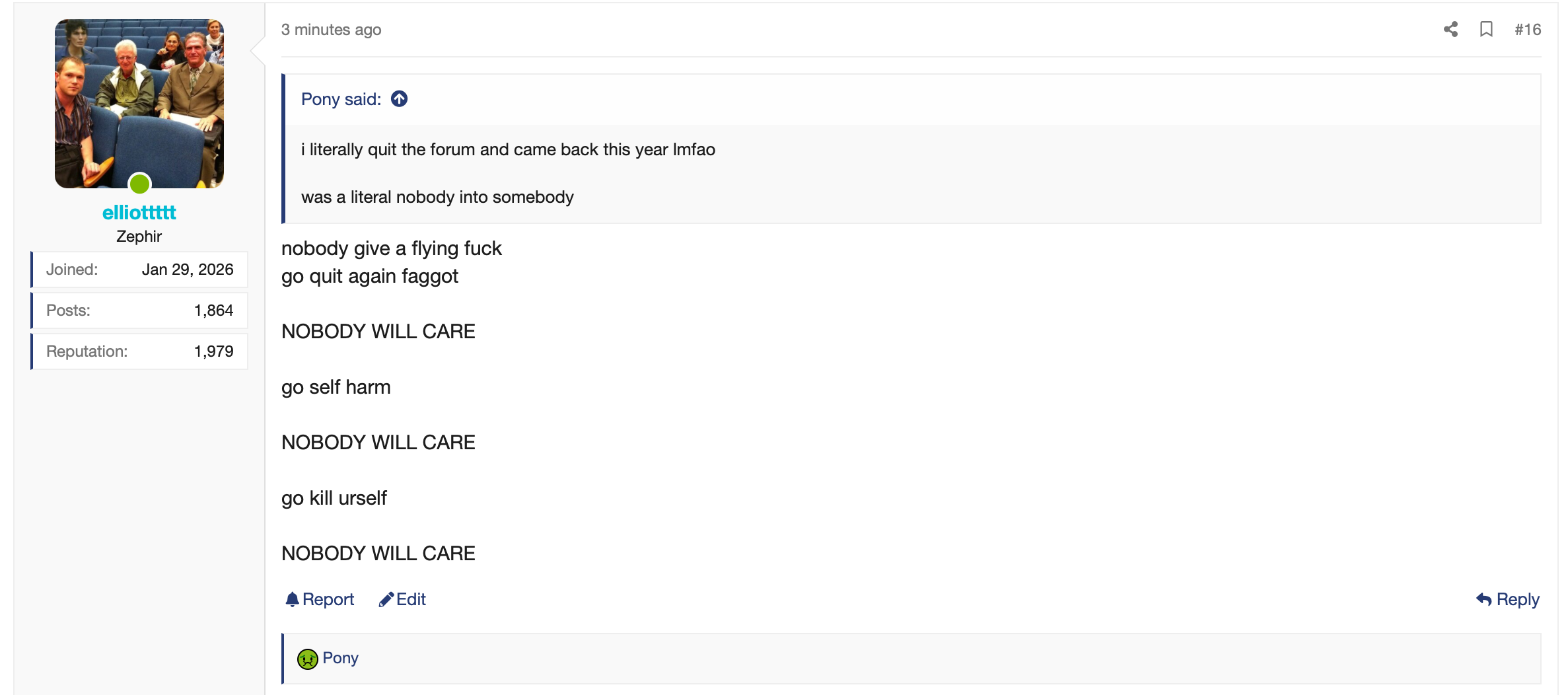
Task: Click the Reputation value 1,979
Action: point(213,351)
